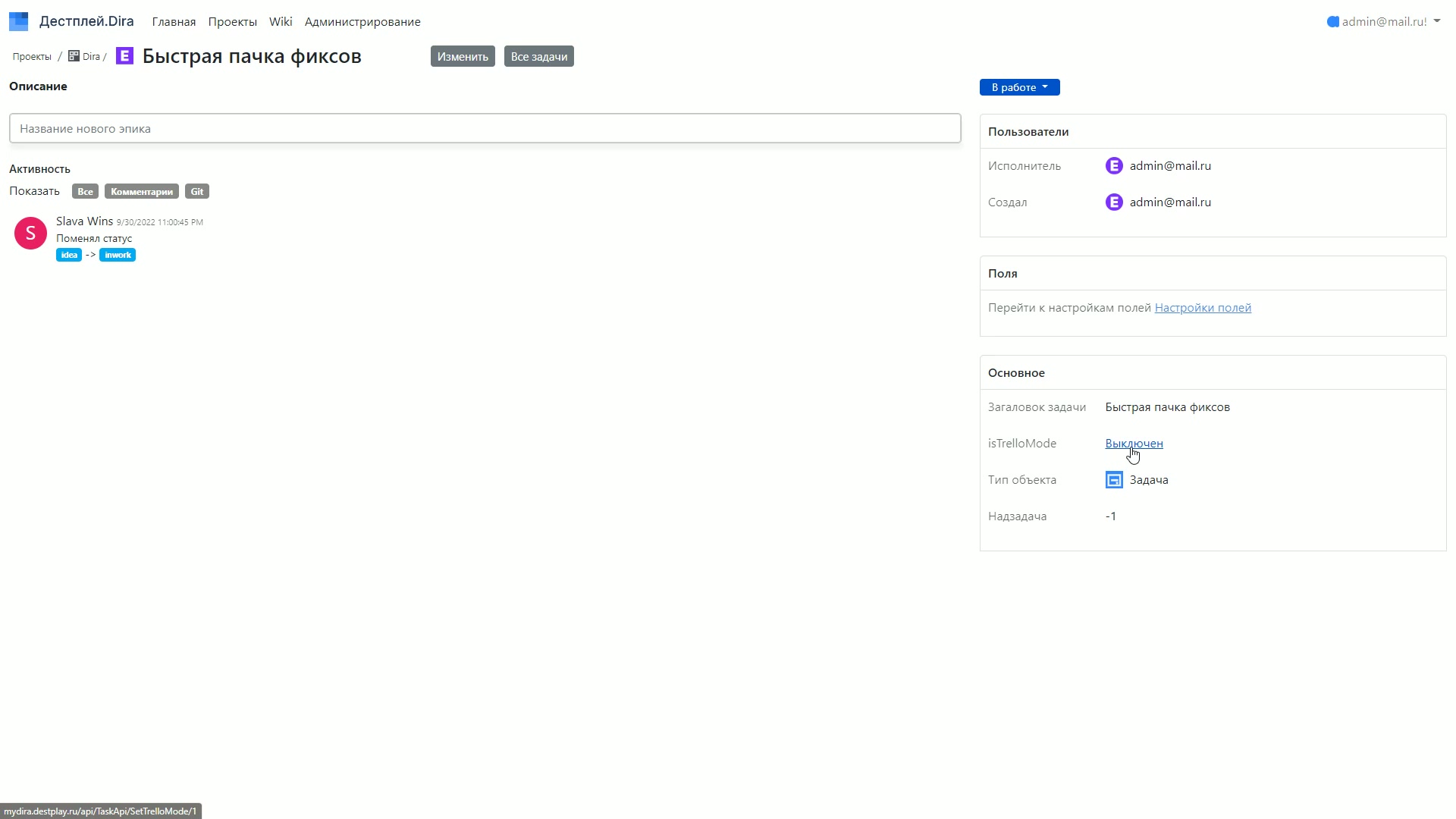Focus the Название нового эпика field

(485, 128)
